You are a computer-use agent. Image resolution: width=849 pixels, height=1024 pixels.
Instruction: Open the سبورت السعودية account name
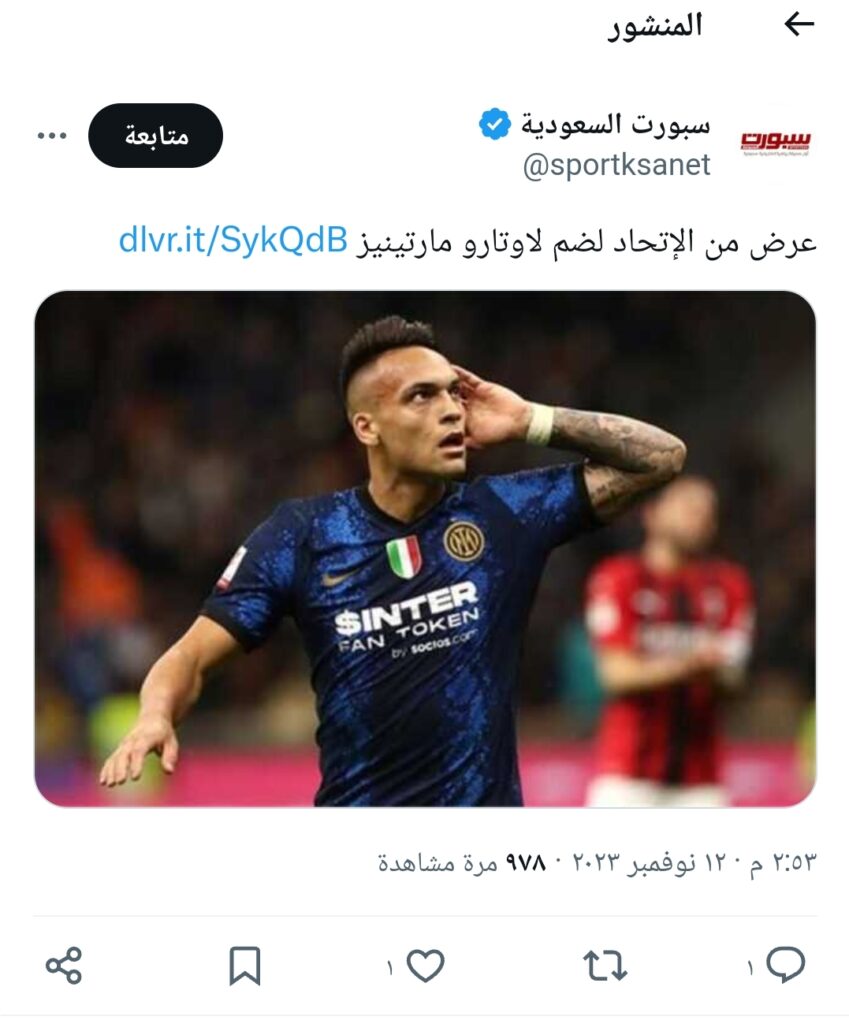(615, 123)
